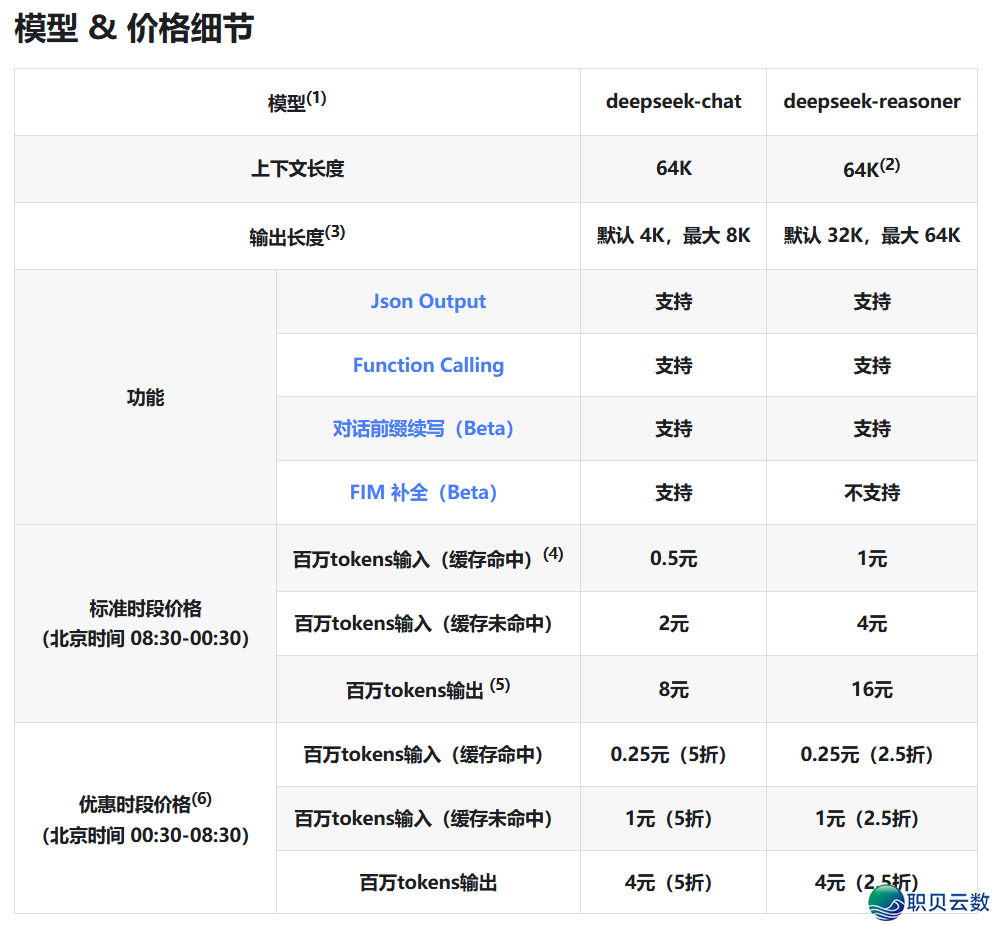Click 1元 standard-period cache-hit reasoner cell
997x927 pixels.
(872, 558)
